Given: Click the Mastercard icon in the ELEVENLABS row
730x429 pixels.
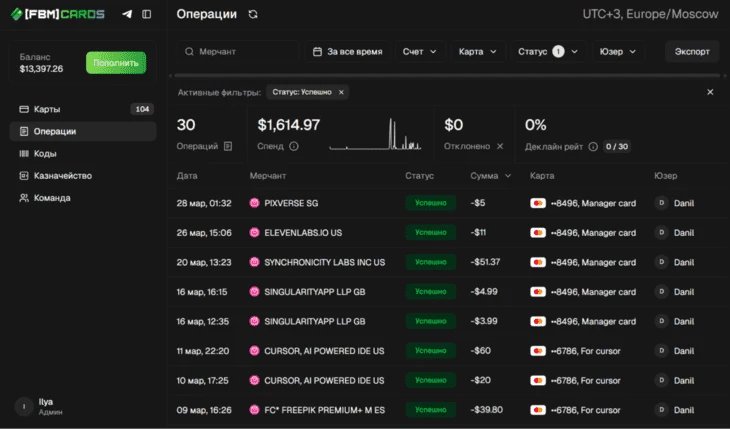Looking at the screenshot, I should pos(538,233).
